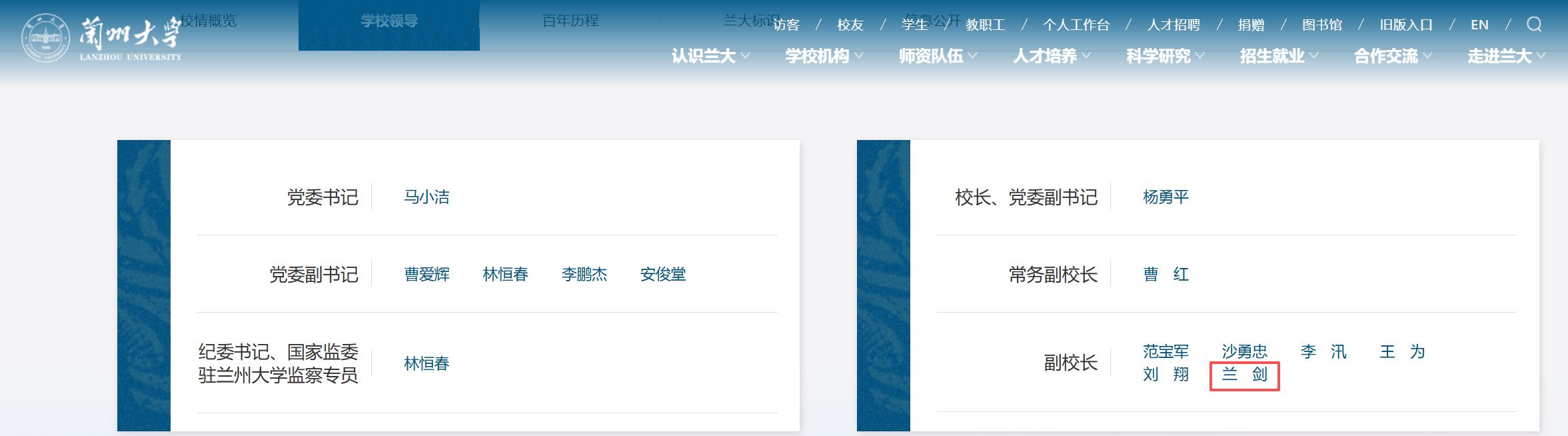Switch site language to EN

tap(1479, 25)
